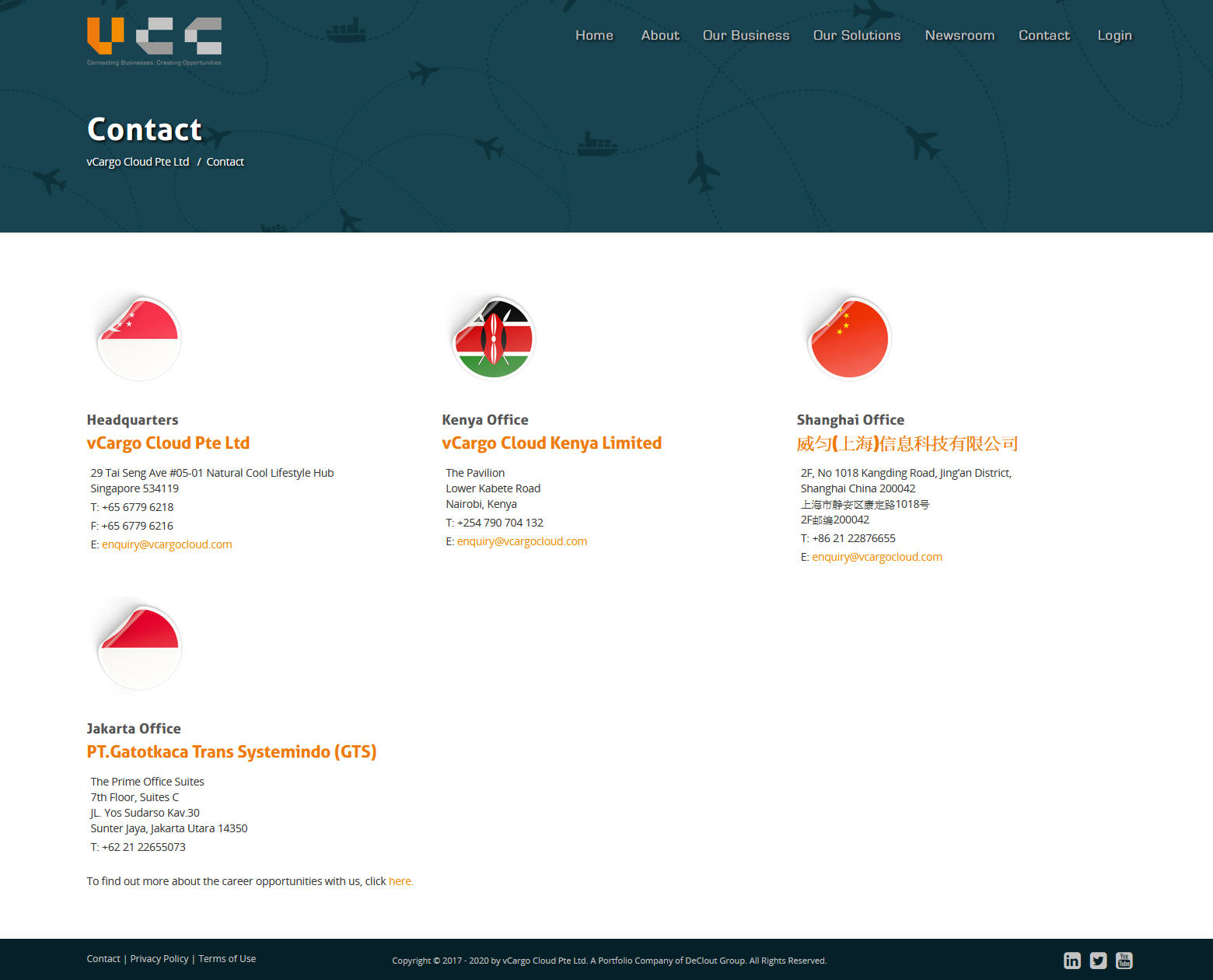Image resolution: width=1213 pixels, height=980 pixels.
Task: Follow the careers 'here' link
Action: (x=400, y=881)
